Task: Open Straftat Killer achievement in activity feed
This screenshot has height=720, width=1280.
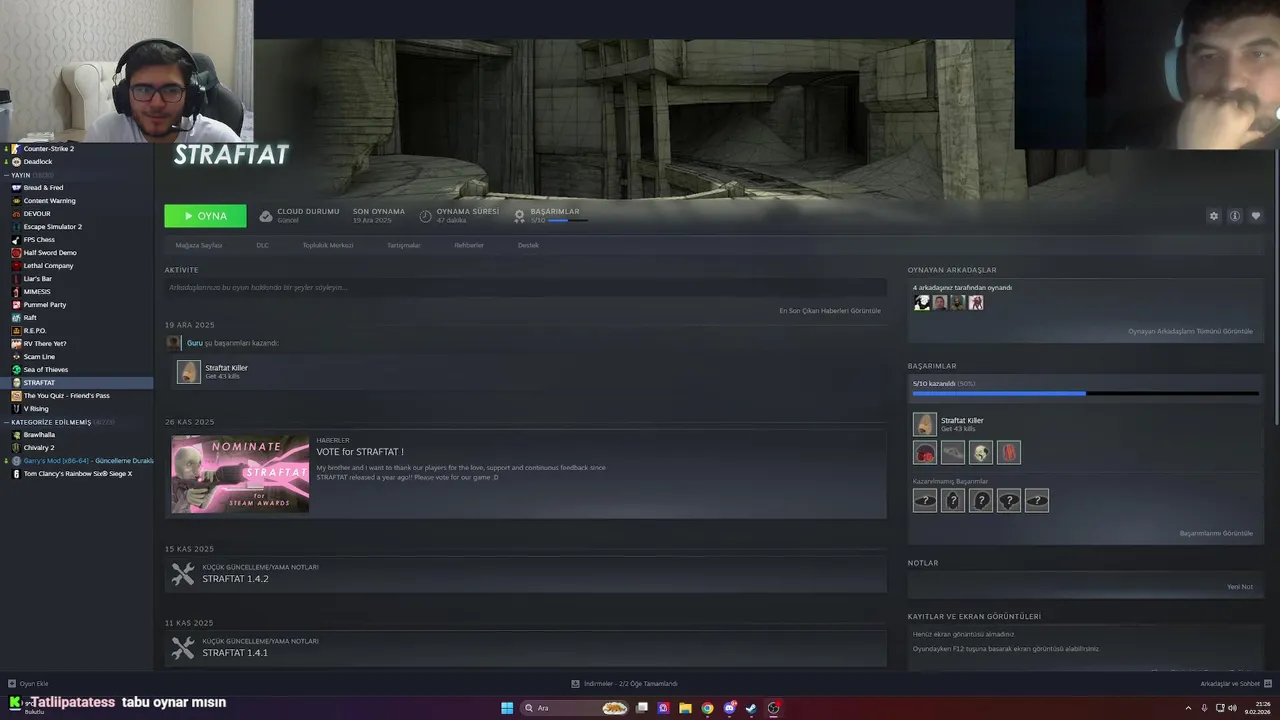Action: pyautogui.click(x=189, y=372)
